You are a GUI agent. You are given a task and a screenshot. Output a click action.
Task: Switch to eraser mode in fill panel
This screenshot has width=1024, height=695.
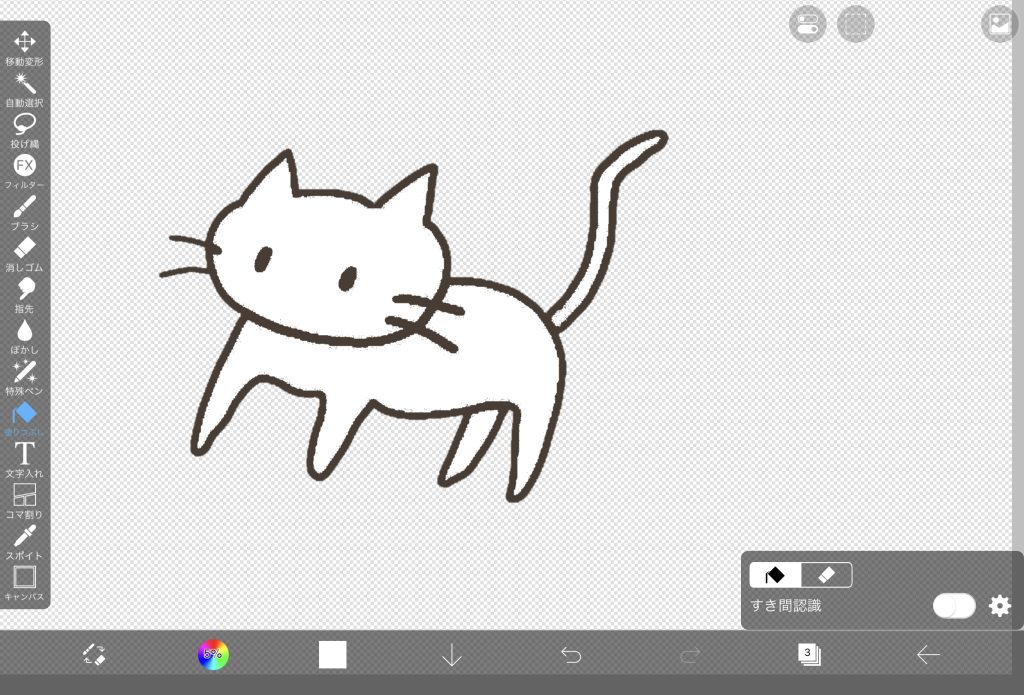(827, 575)
